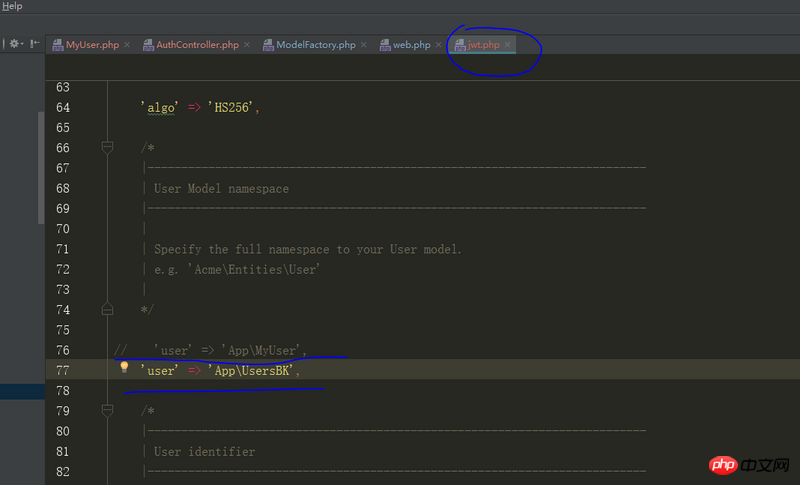Close the AuthController.php tab
The image size is (800, 485).
[247, 45]
